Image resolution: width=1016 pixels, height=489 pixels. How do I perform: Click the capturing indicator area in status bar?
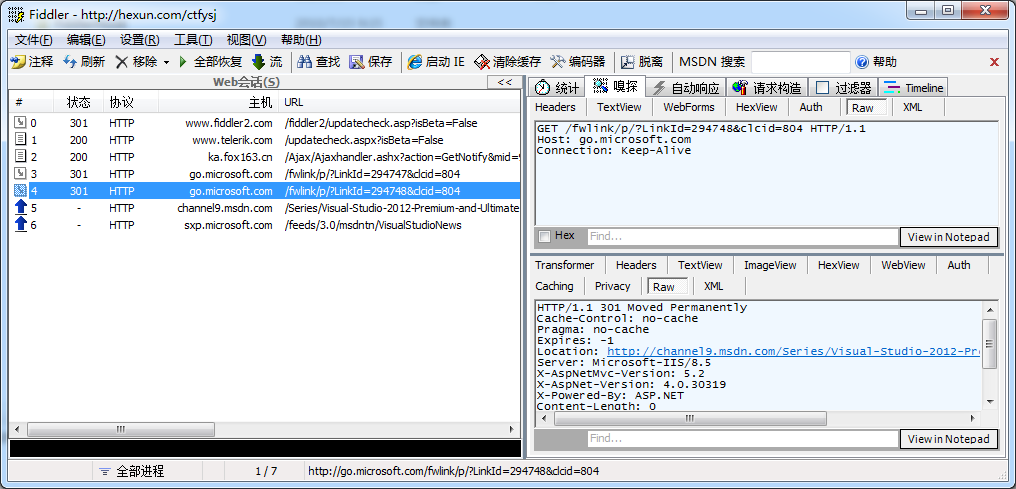49,472
